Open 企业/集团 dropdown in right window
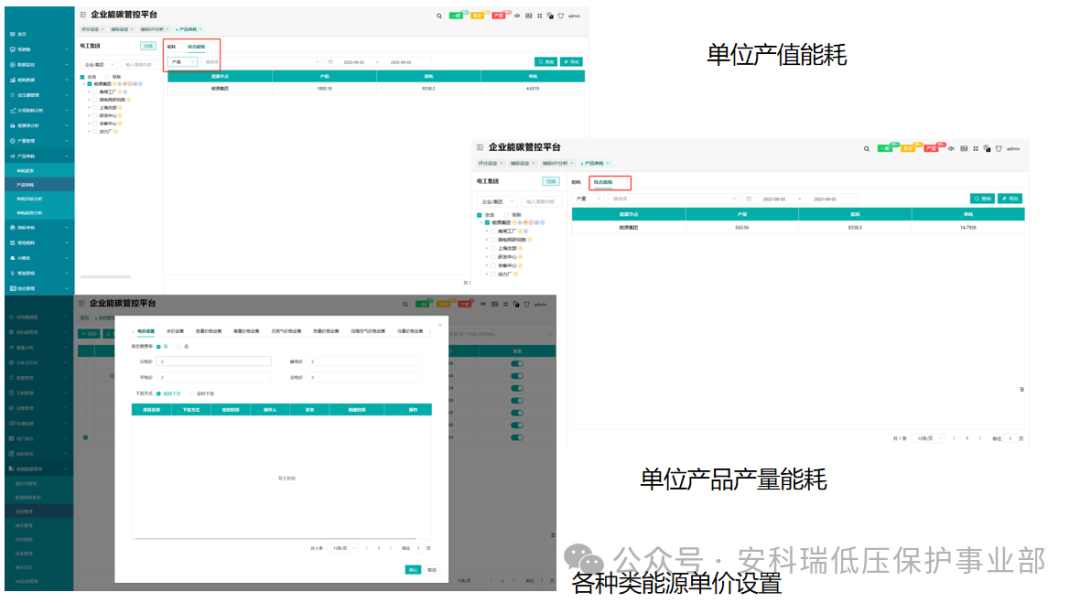Image resolution: width=1080 pixels, height=603 pixels. coord(497,202)
